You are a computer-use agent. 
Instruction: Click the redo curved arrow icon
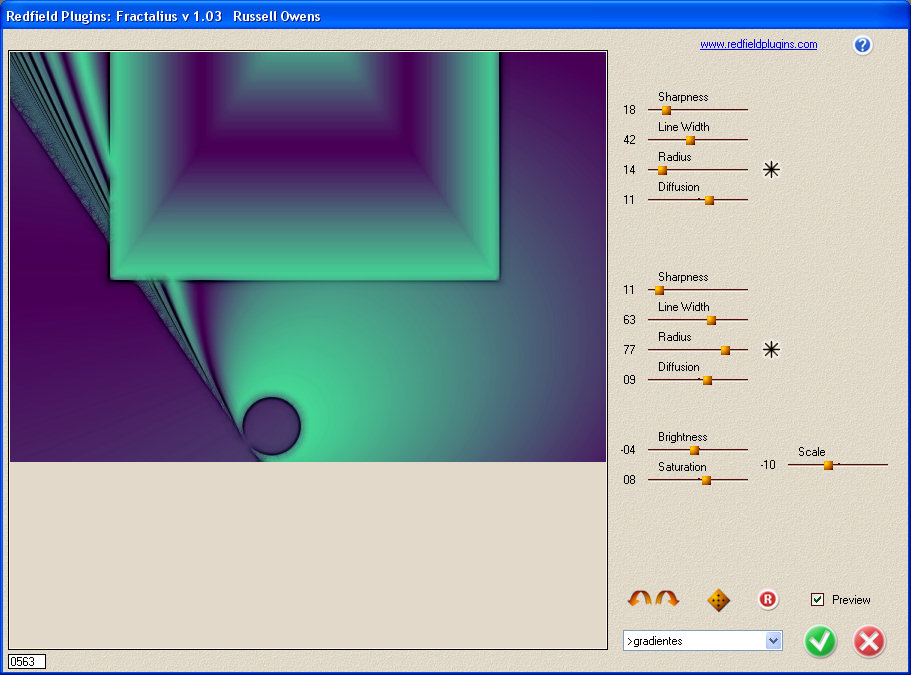[667, 599]
